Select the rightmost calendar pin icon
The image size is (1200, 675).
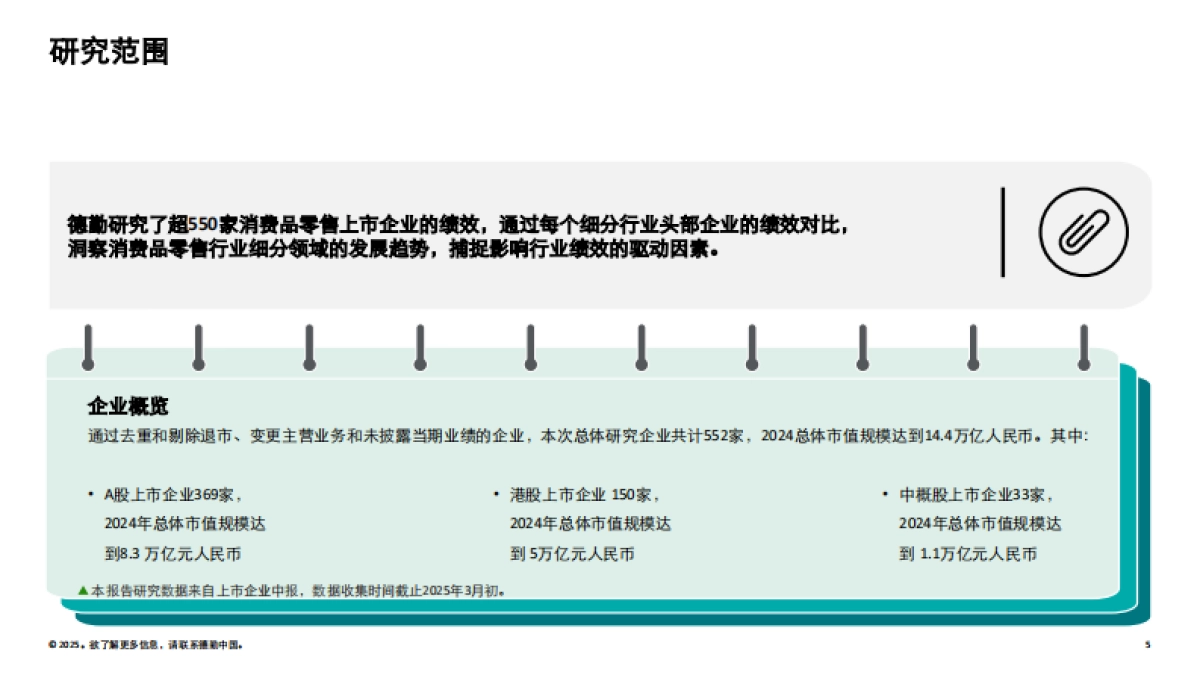(x=1082, y=345)
